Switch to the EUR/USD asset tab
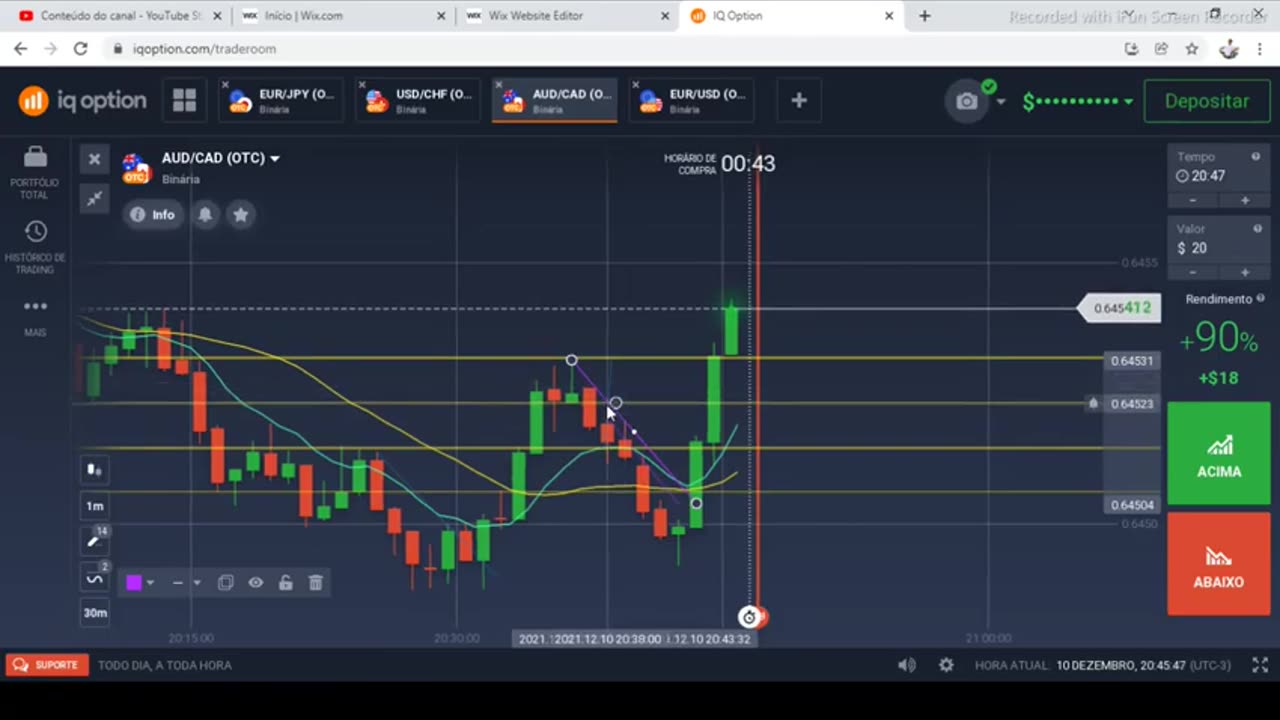 tap(692, 100)
